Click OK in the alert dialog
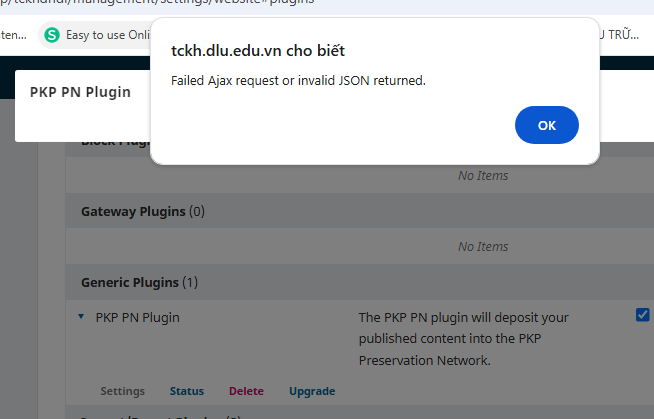This screenshot has width=654, height=419. pyautogui.click(x=546, y=125)
